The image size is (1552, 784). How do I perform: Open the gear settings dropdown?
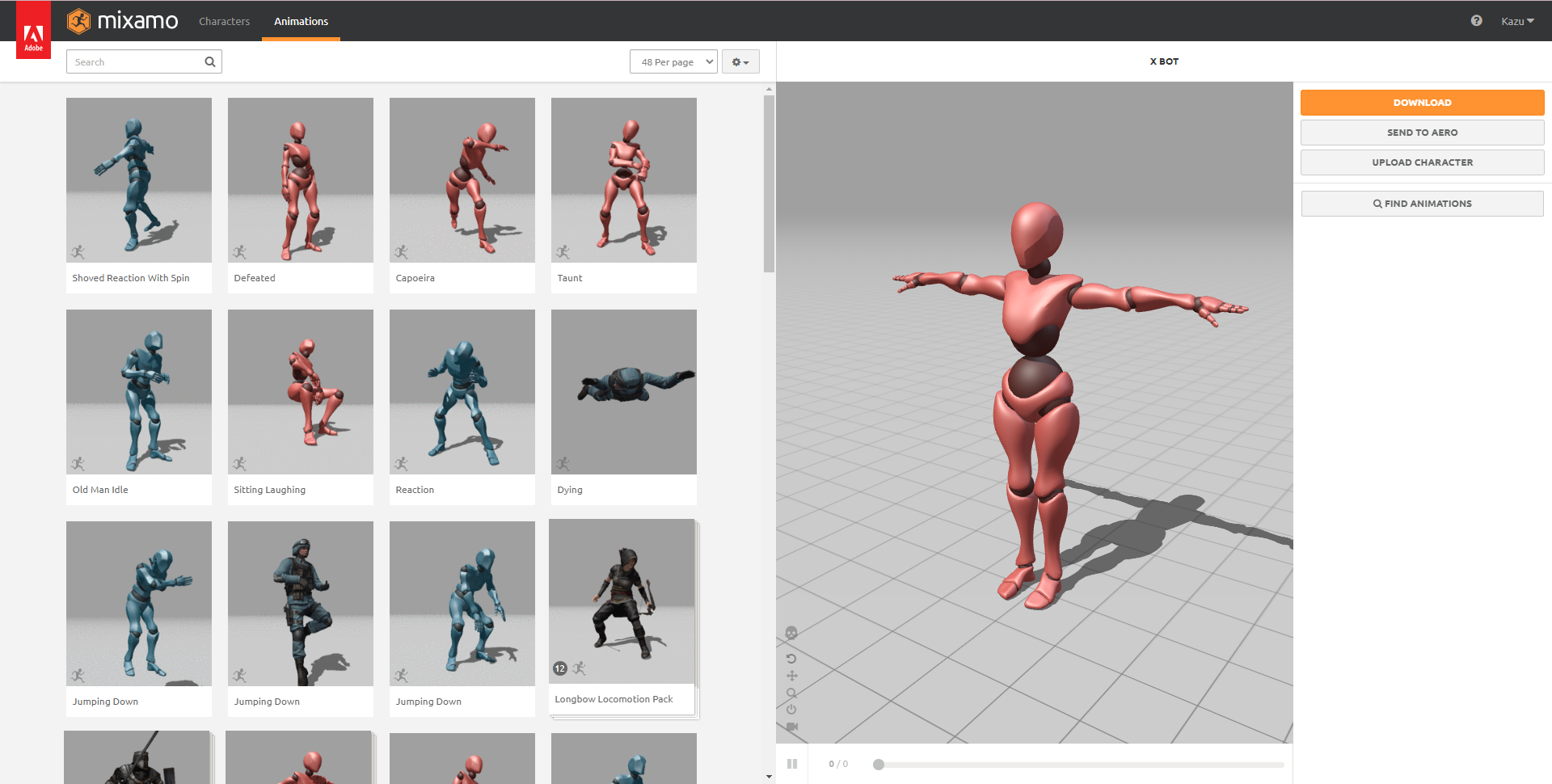point(740,62)
